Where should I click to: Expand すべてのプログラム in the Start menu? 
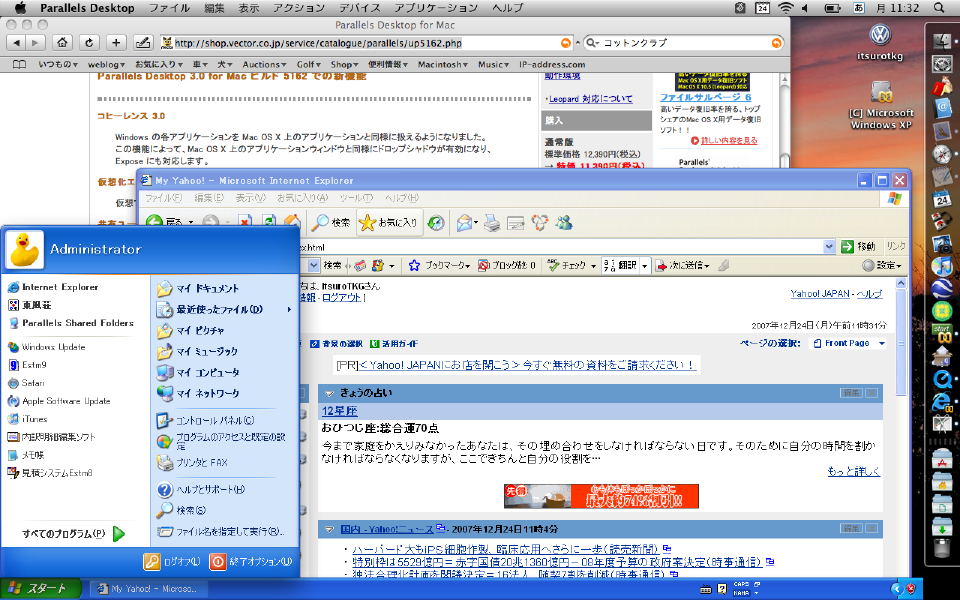[x=73, y=534]
